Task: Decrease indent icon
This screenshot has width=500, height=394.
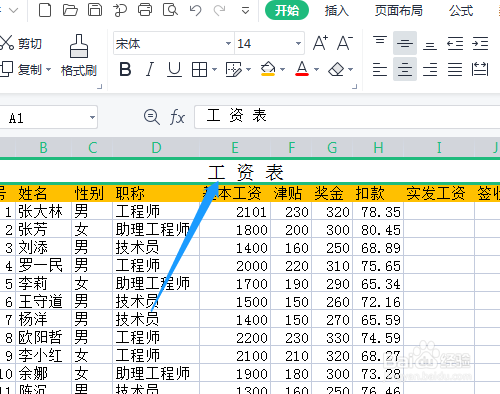Action: [455, 44]
